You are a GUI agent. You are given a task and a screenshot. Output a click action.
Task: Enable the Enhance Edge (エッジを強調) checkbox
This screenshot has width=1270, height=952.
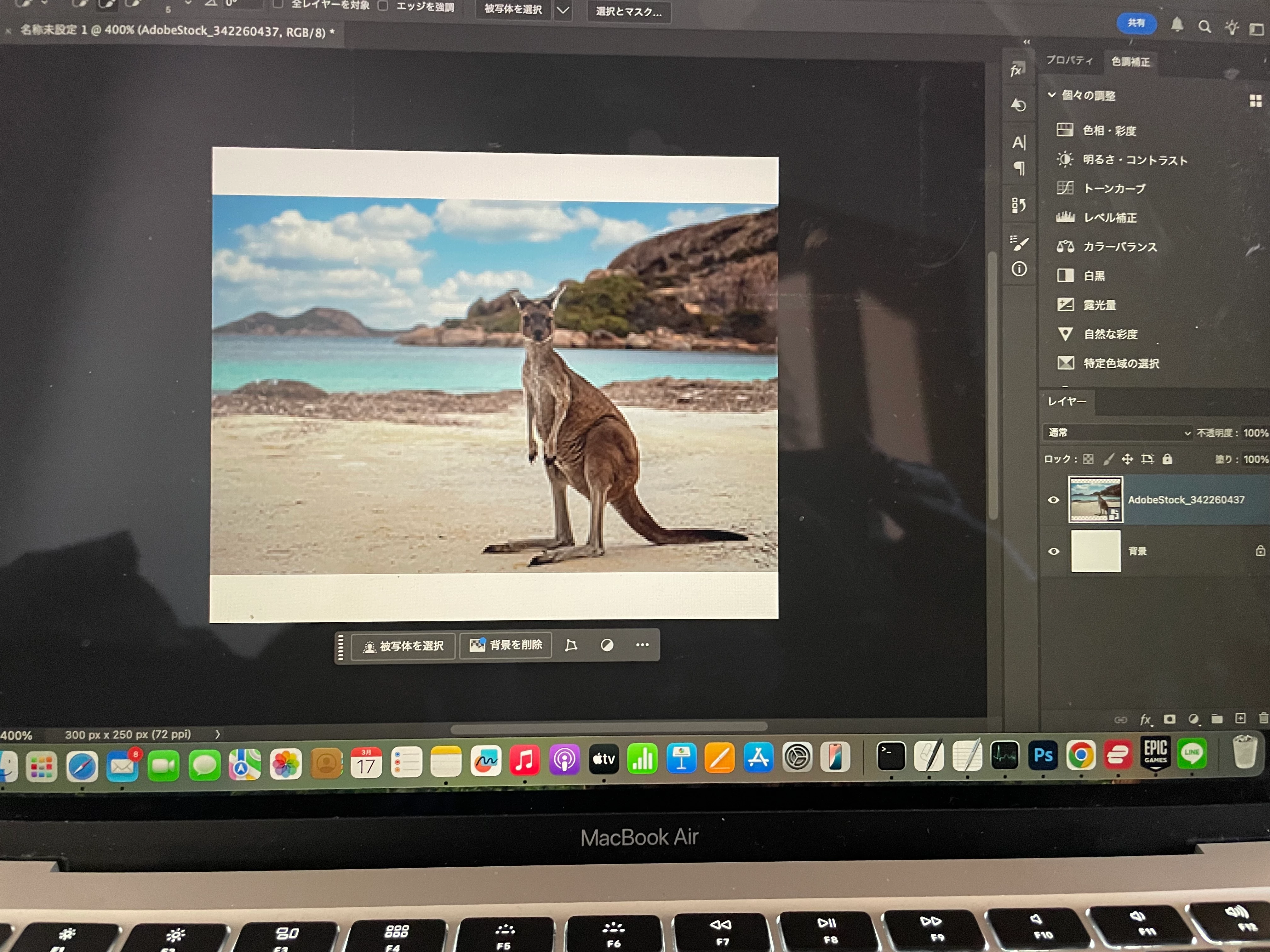(x=383, y=6)
